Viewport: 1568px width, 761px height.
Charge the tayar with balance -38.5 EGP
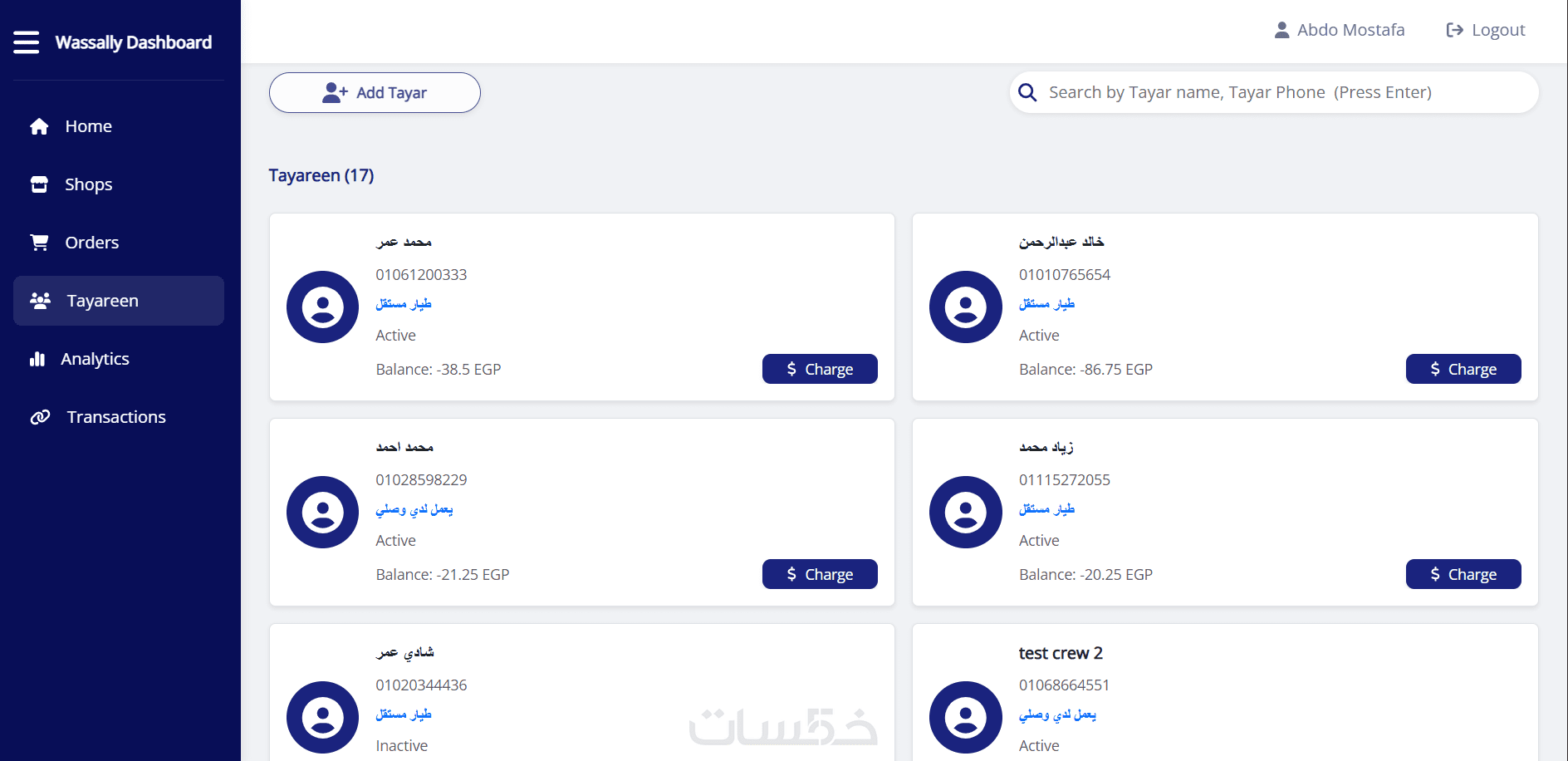tap(820, 369)
